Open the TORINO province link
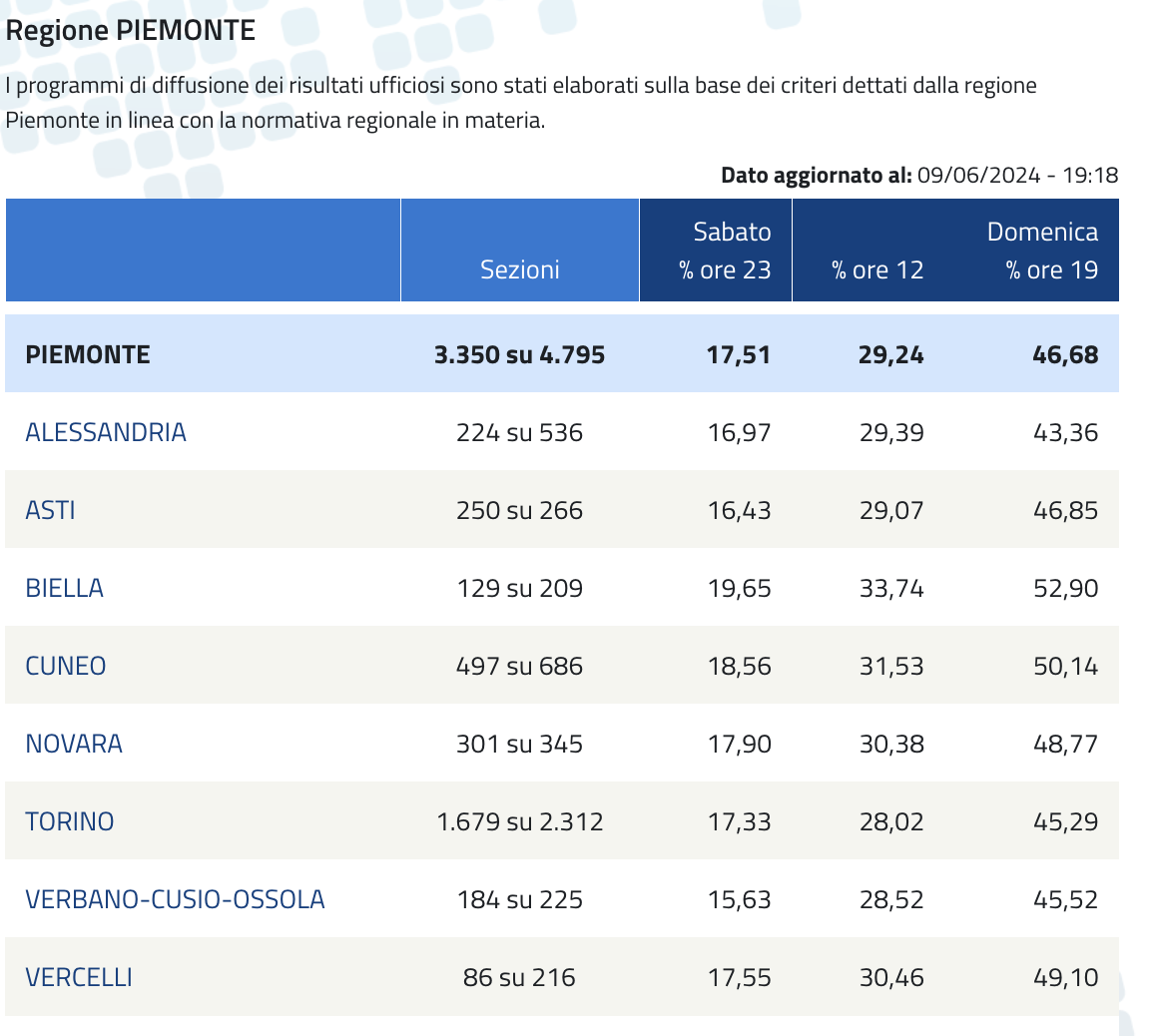This screenshot has width=1158, height=1036. pos(70,821)
